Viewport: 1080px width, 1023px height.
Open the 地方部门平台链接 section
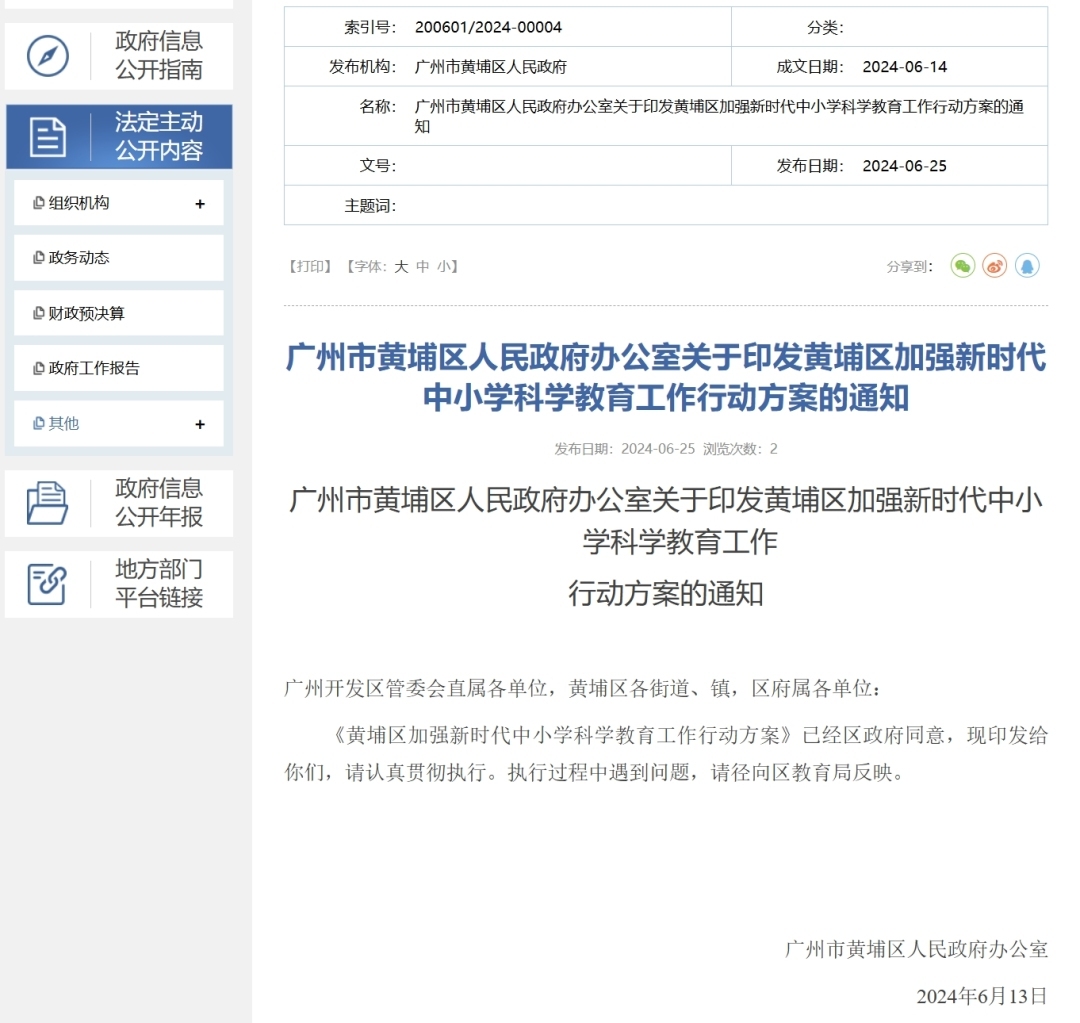point(159,584)
